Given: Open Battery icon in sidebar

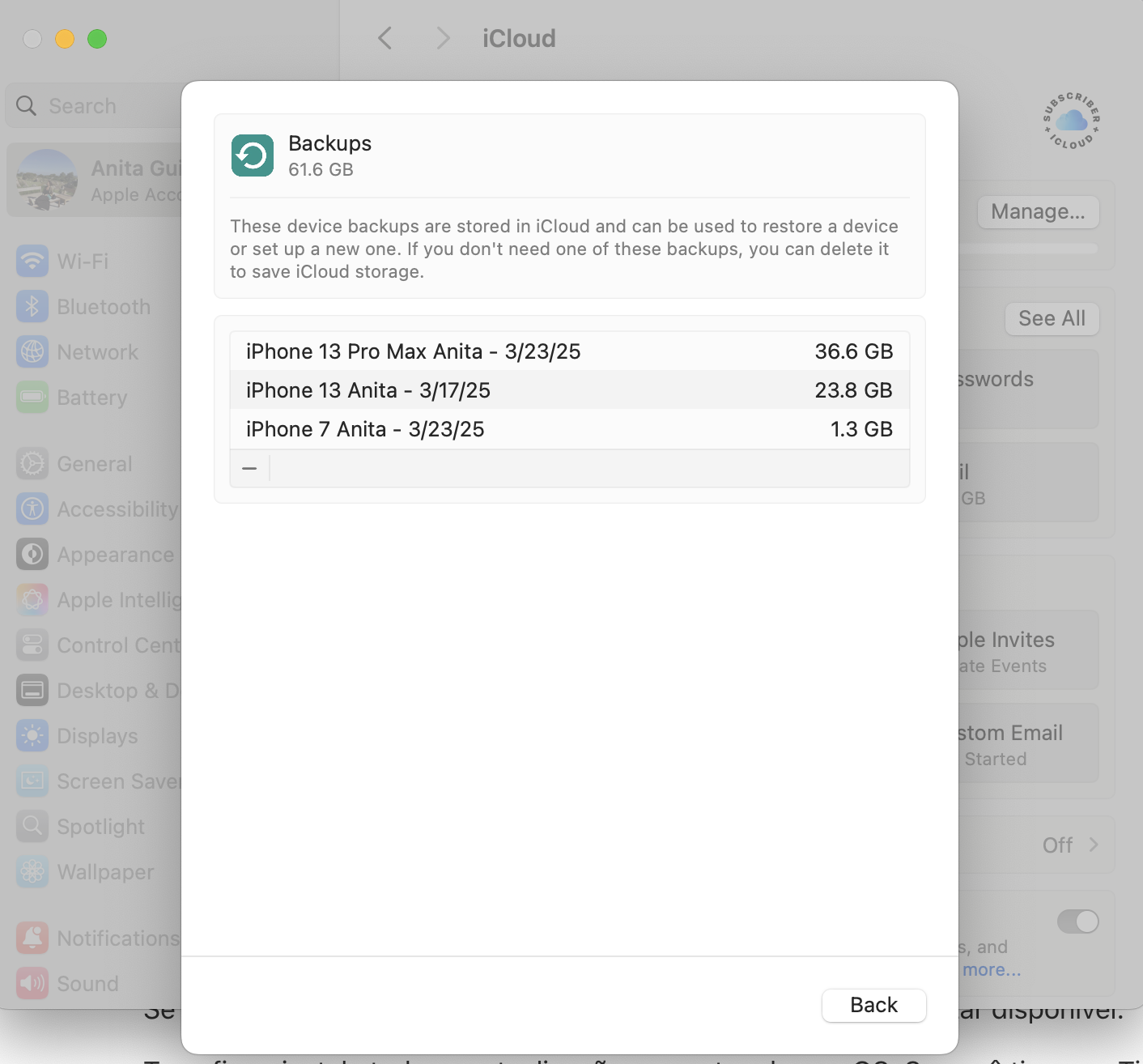Looking at the screenshot, I should [x=32, y=398].
